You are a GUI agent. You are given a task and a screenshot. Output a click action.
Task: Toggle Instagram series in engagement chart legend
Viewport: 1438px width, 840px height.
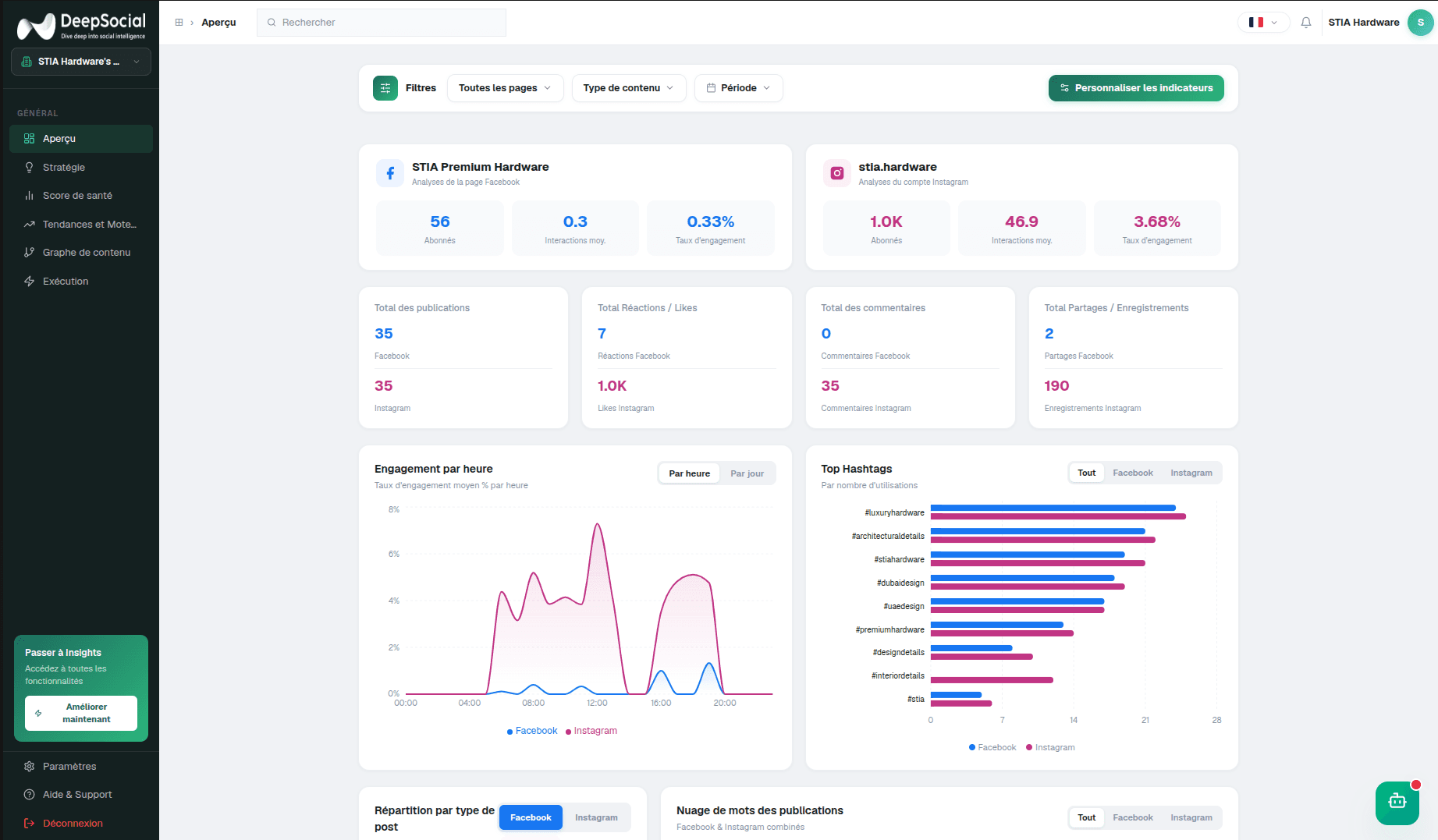591,731
